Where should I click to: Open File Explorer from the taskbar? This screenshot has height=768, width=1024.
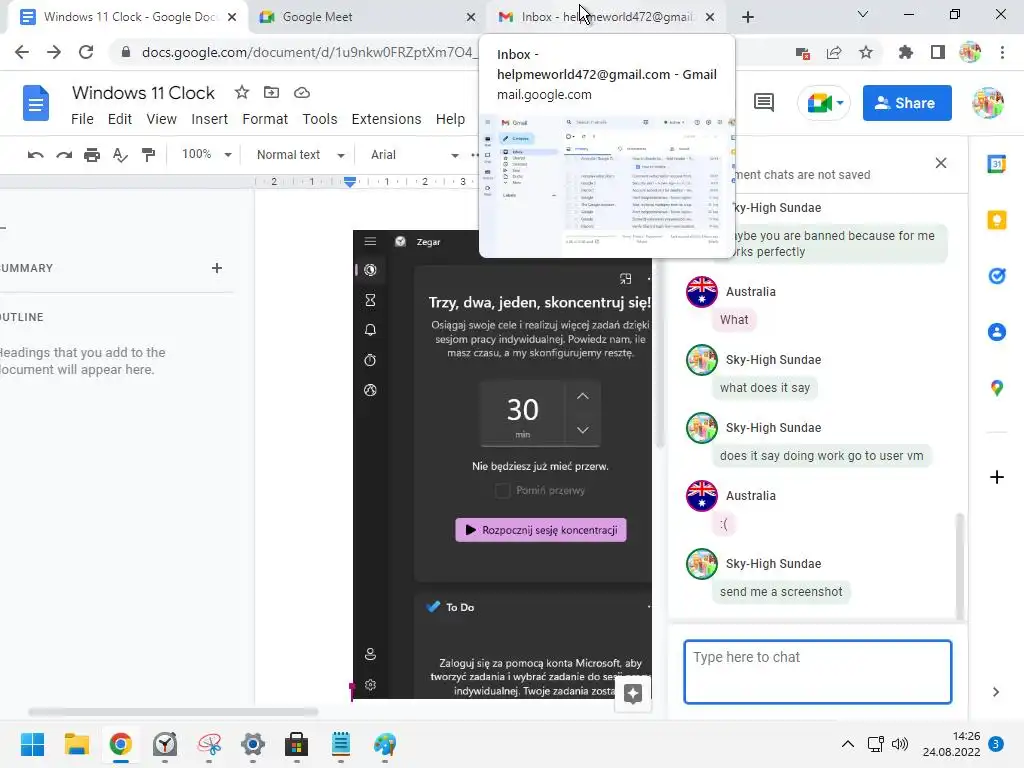coord(76,744)
